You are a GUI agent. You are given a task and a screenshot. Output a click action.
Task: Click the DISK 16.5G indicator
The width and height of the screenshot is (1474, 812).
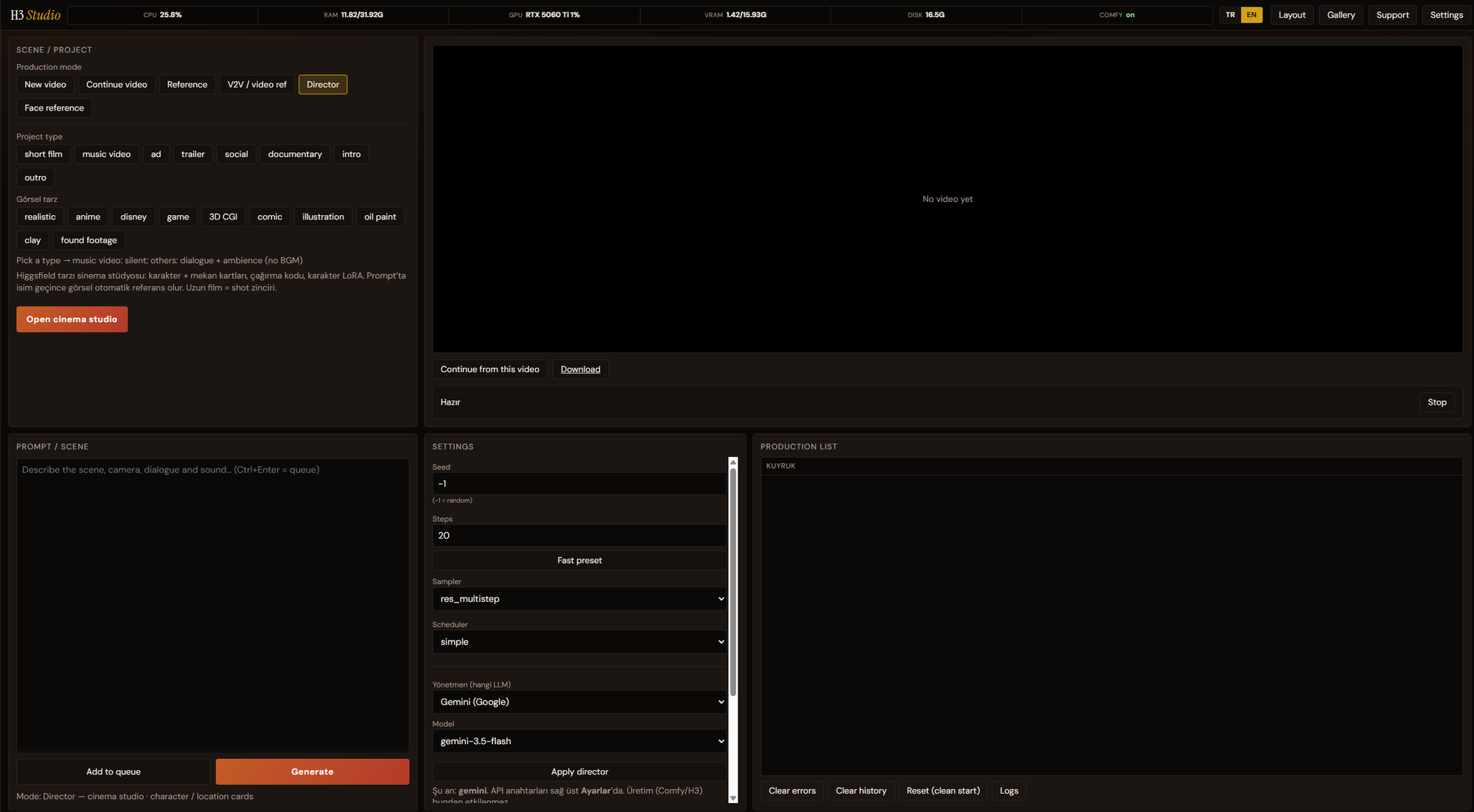point(926,15)
